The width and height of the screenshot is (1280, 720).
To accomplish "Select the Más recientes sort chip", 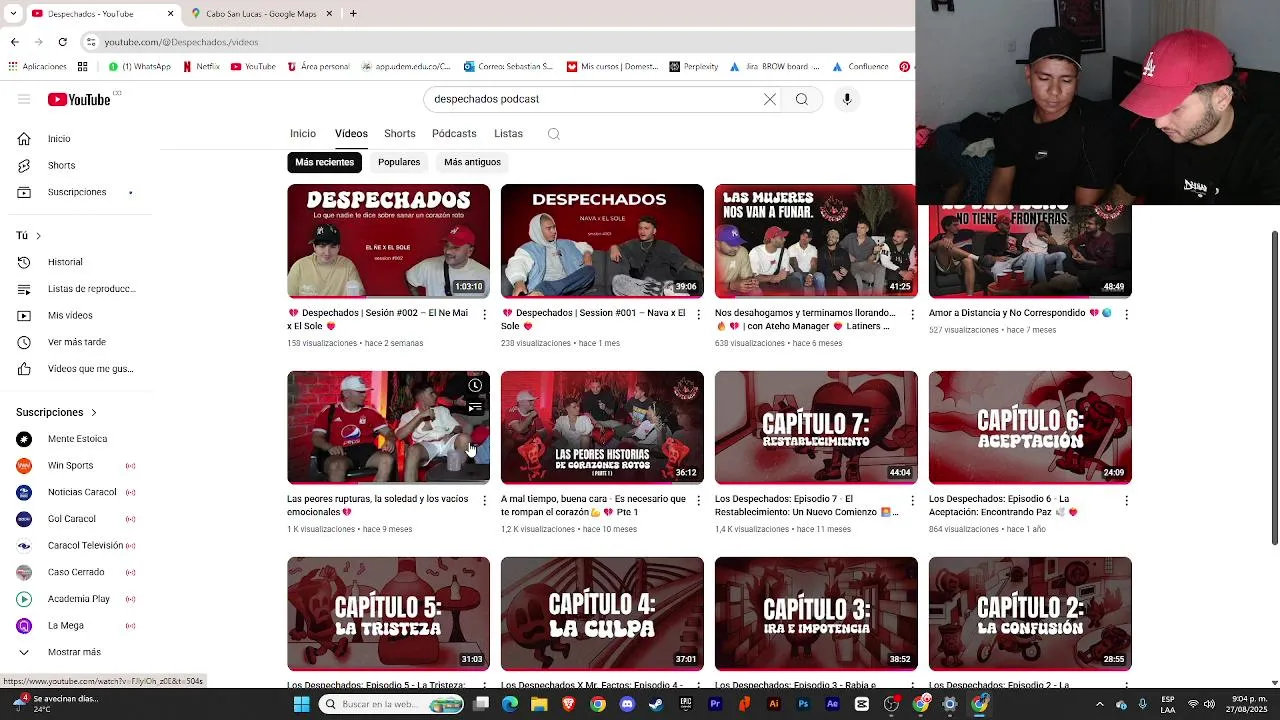I will [324, 162].
